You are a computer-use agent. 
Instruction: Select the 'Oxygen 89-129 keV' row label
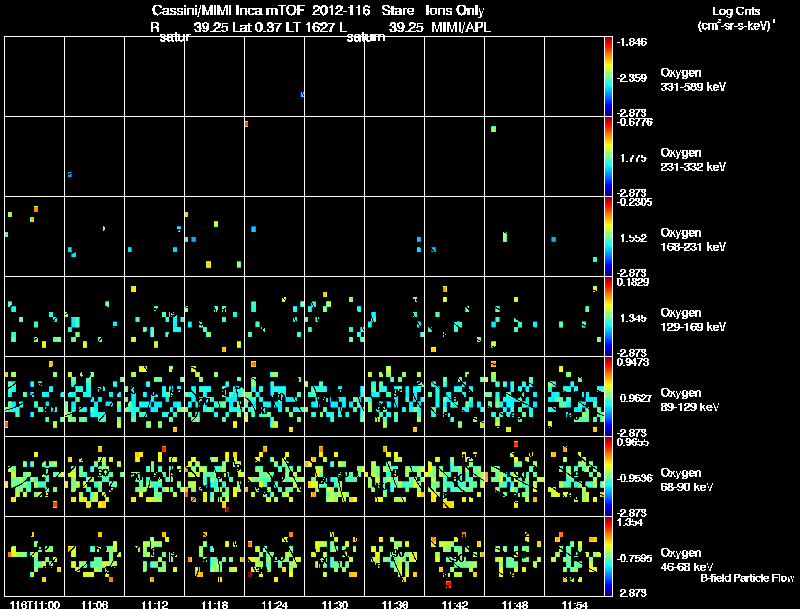690,400
